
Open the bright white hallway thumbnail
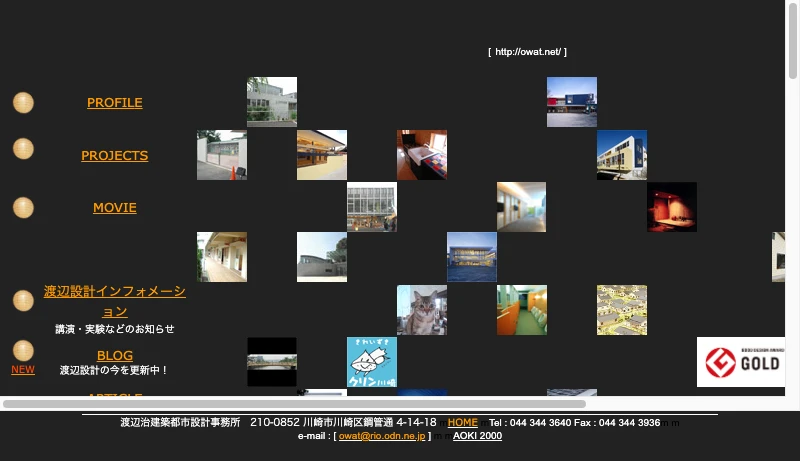tap(521, 207)
